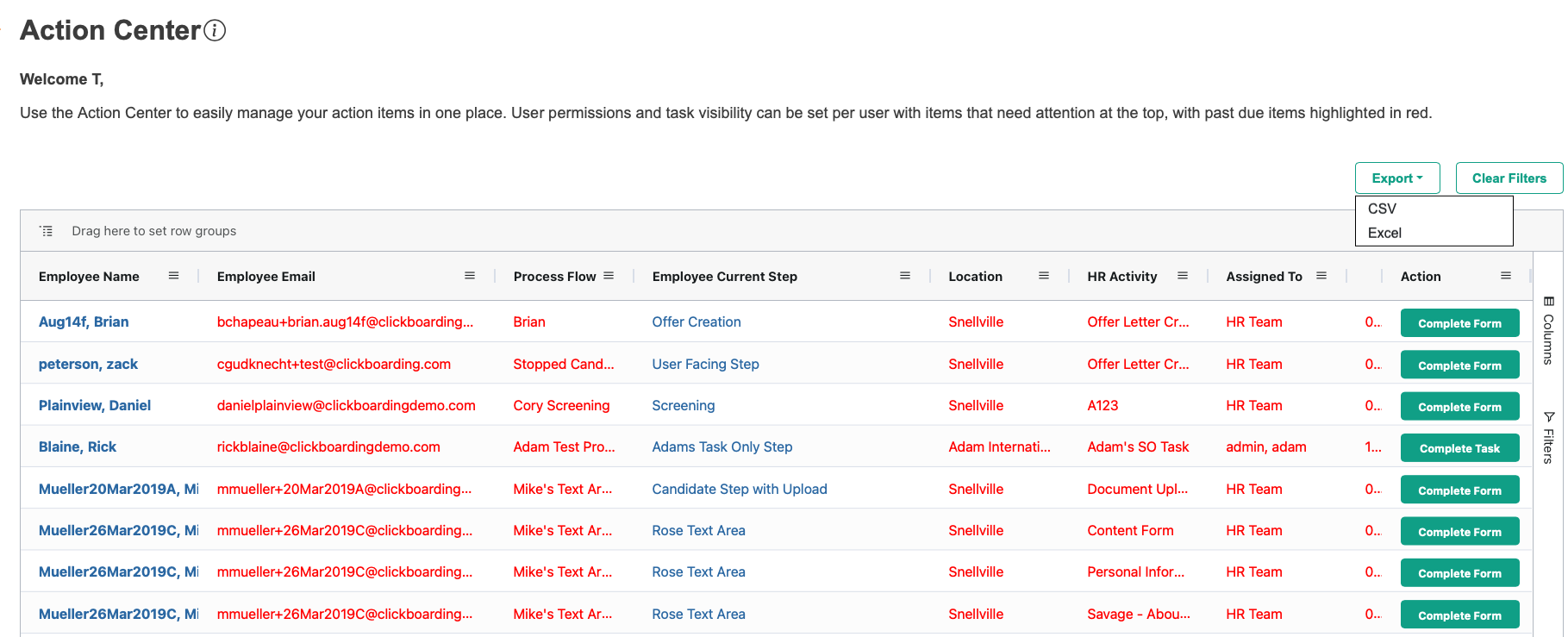Open HR Activity column menu icon
Image resolution: width=1568 pixels, height=637 pixels.
click(x=1183, y=276)
